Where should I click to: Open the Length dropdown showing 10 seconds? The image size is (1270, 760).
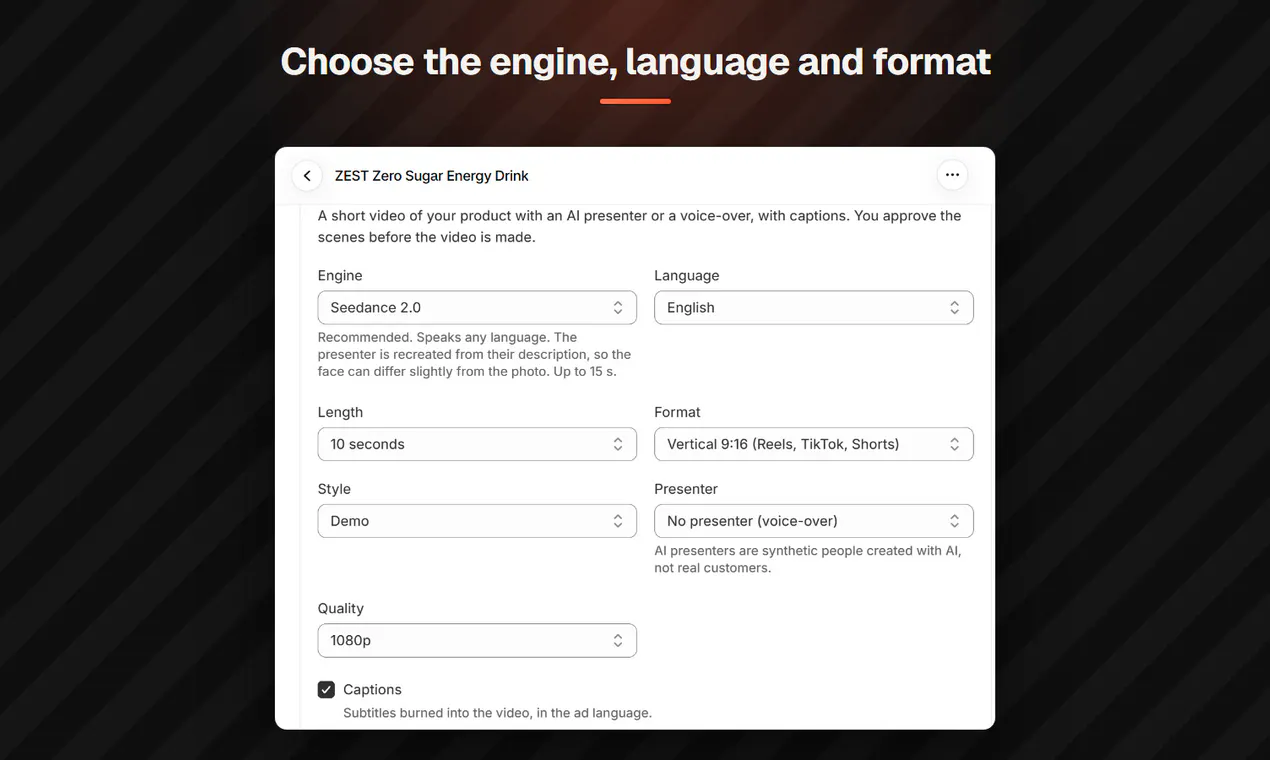(x=477, y=444)
